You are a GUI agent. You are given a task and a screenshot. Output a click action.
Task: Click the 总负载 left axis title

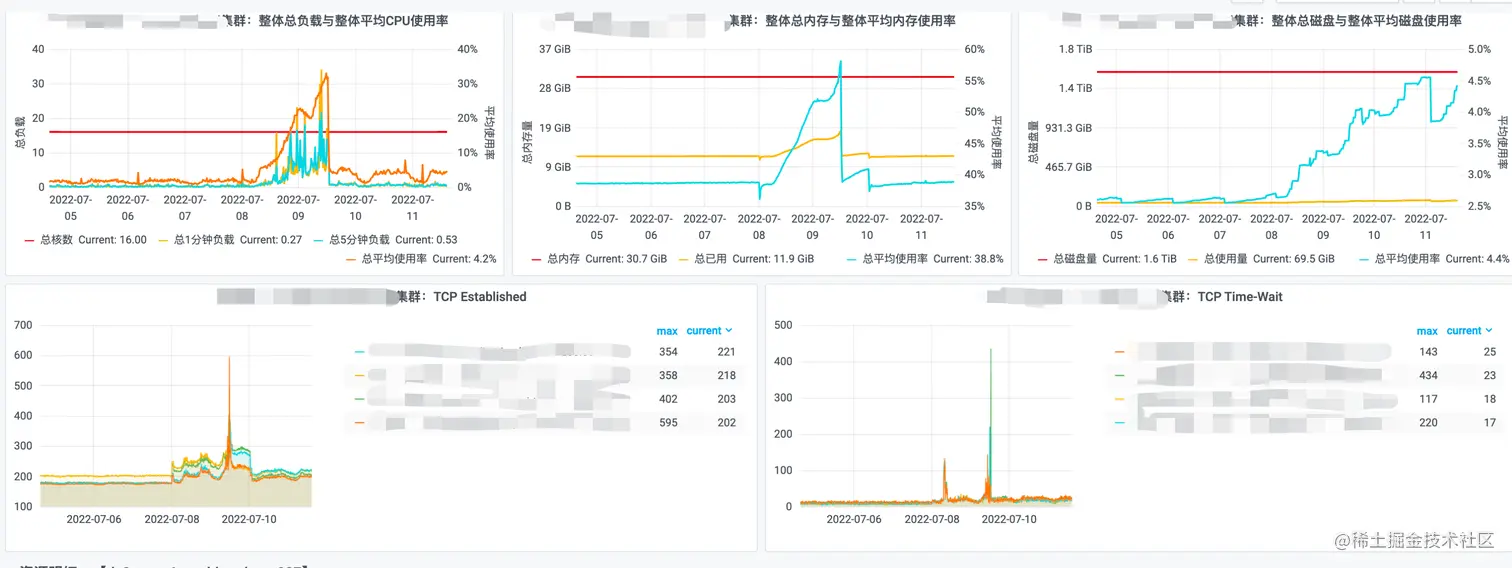pyautogui.click(x=19, y=130)
